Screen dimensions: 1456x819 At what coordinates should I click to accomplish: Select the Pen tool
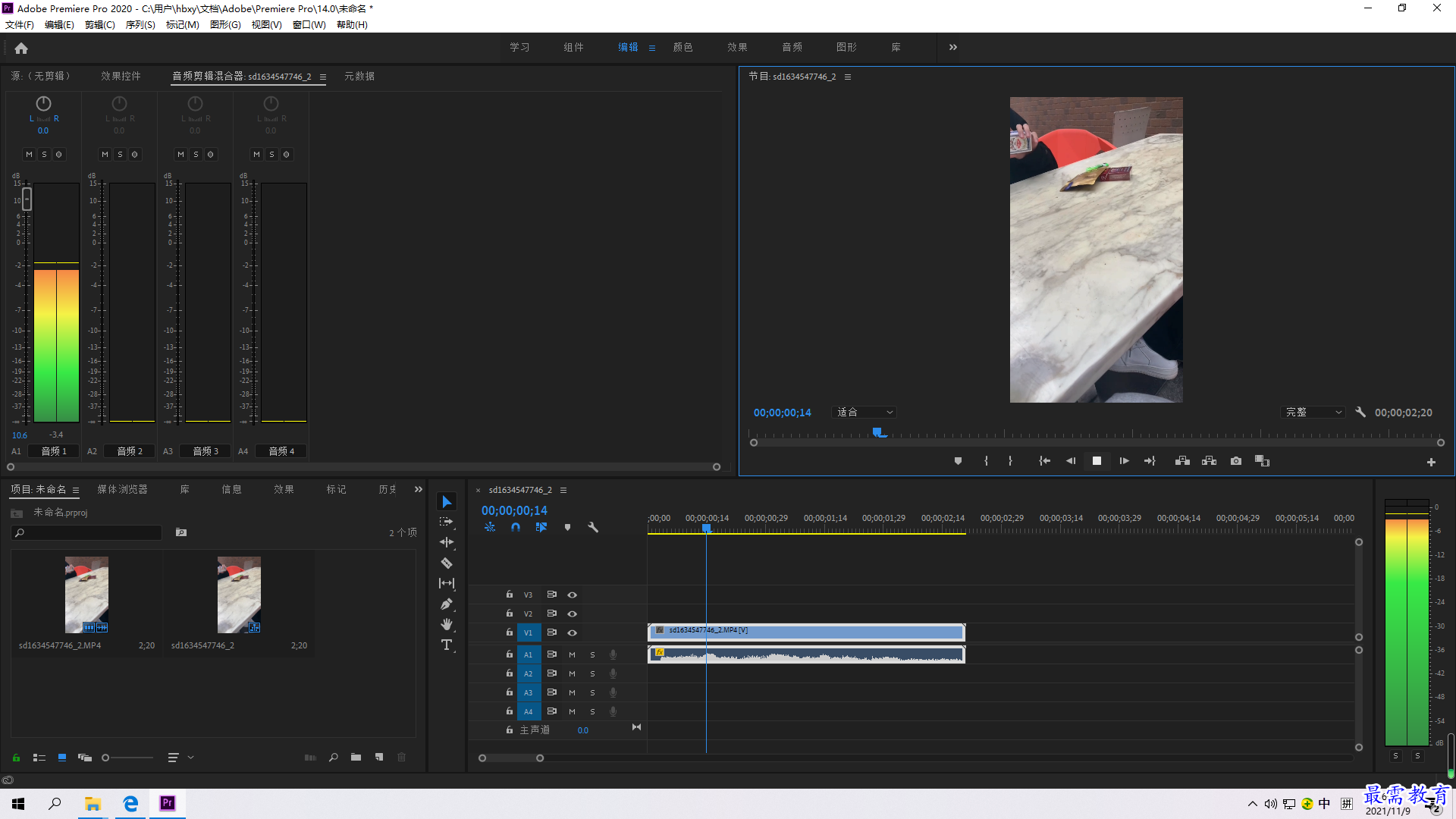pyautogui.click(x=447, y=604)
